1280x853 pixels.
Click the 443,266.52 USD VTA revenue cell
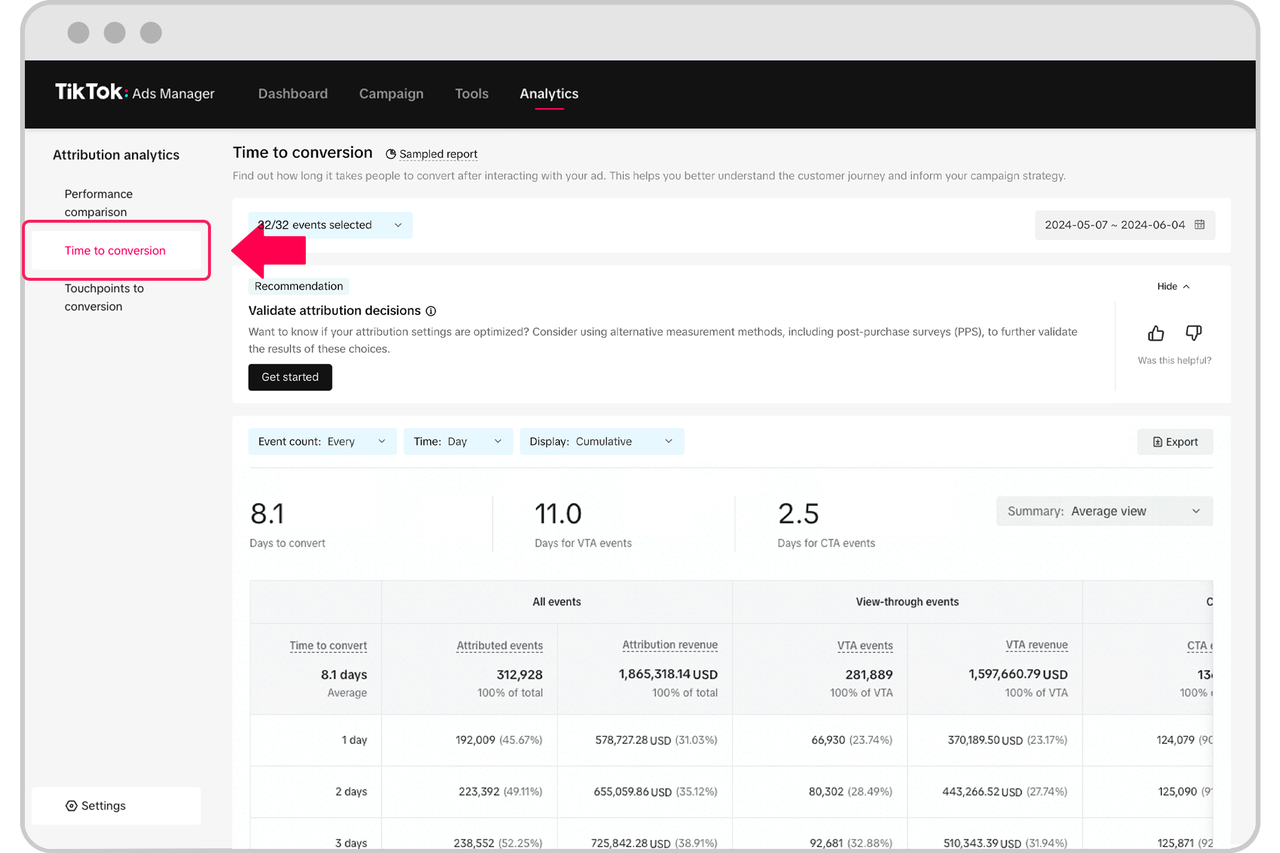(1004, 792)
